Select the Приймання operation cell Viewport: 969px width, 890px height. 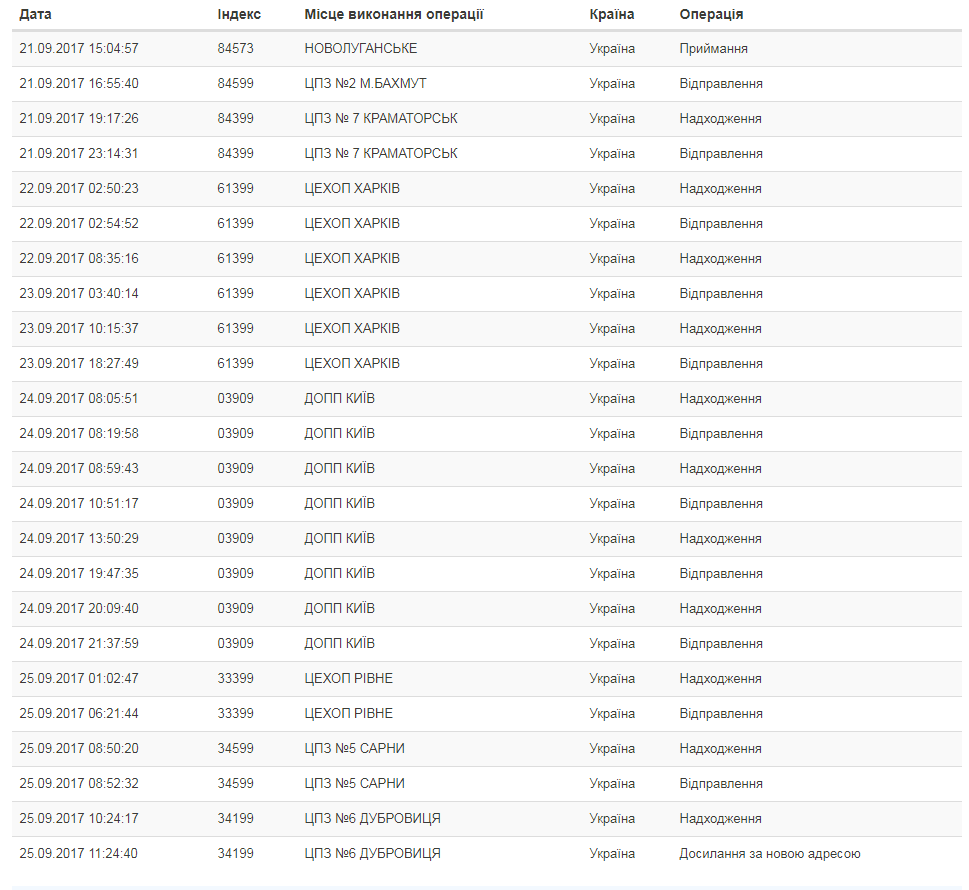point(714,49)
